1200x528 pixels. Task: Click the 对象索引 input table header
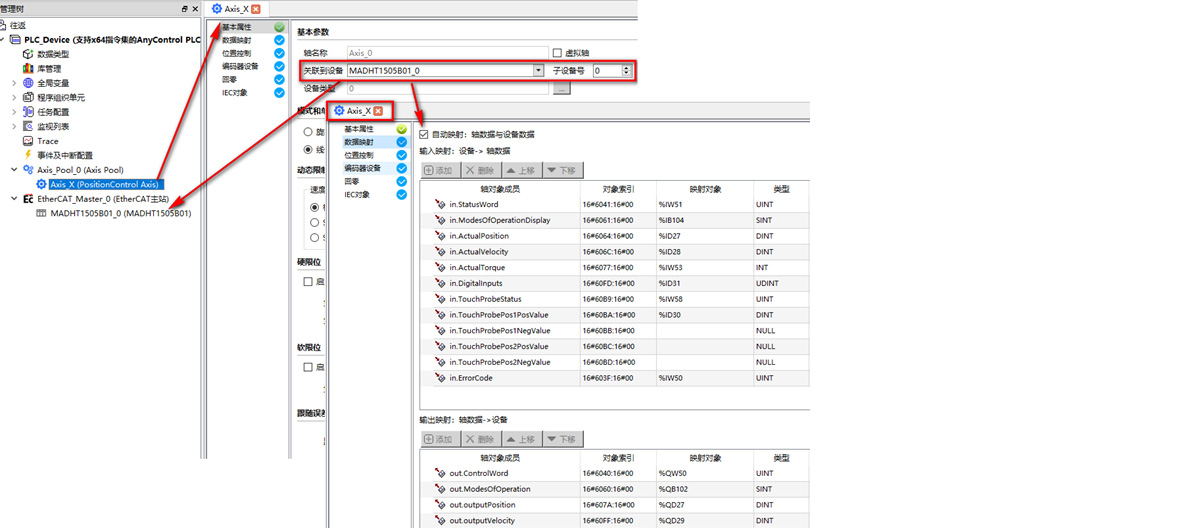click(x=616, y=189)
